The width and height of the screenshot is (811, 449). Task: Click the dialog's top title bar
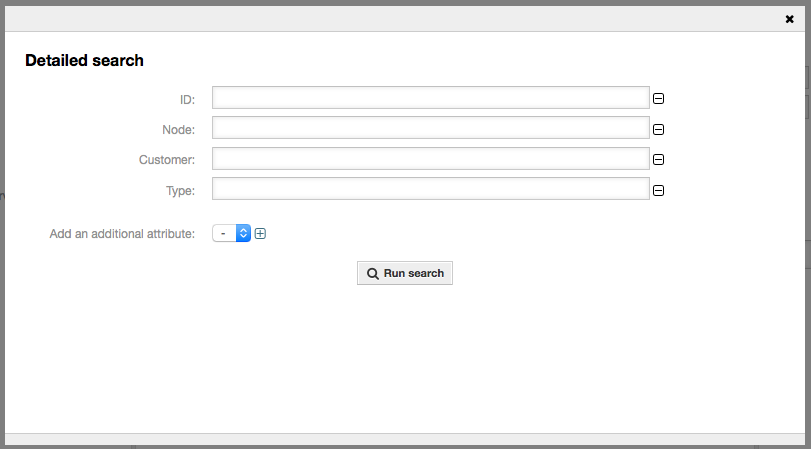[x=400, y=17]
